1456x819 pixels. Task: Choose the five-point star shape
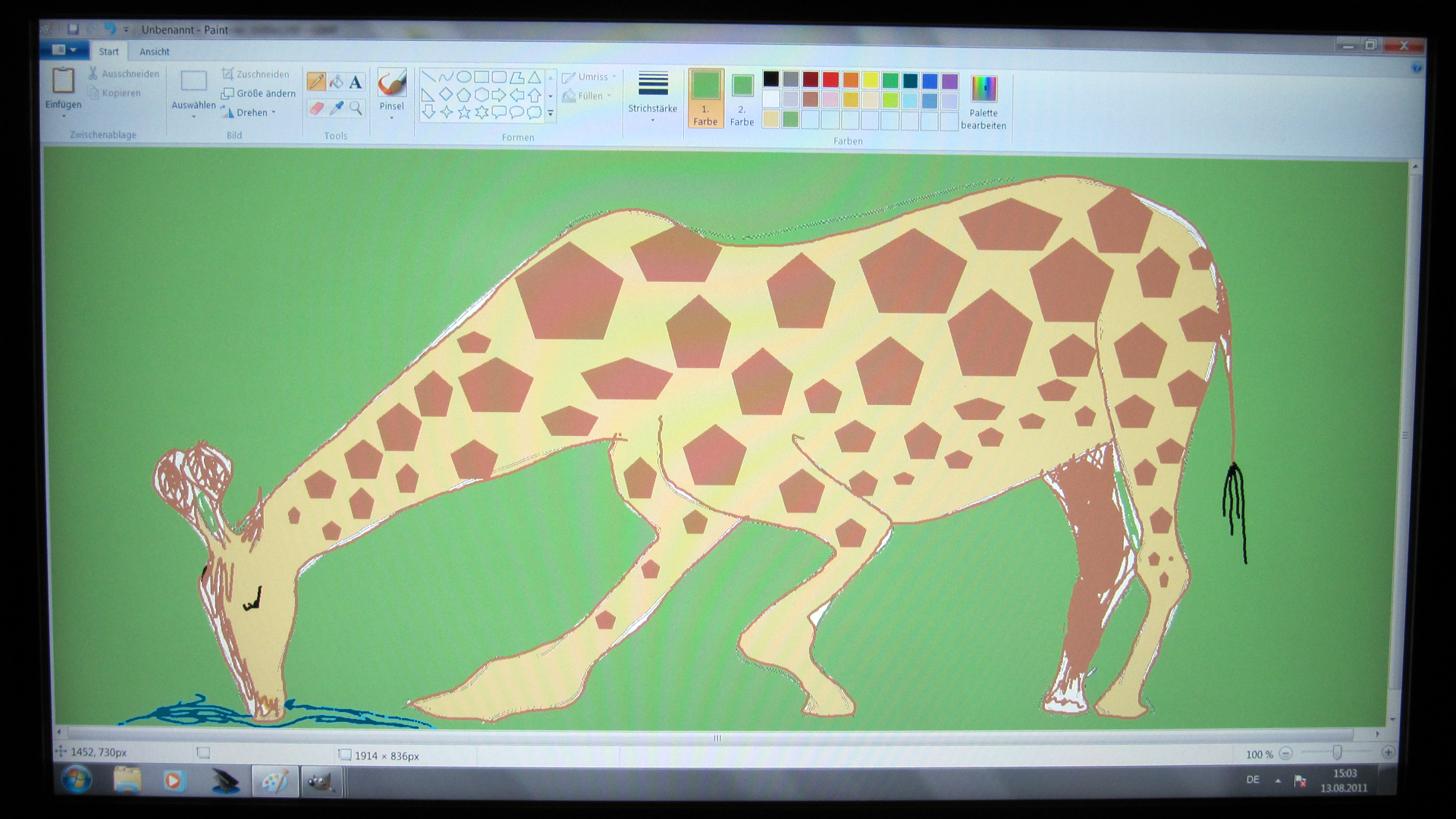pyautogui.click(x=463, y=113)
